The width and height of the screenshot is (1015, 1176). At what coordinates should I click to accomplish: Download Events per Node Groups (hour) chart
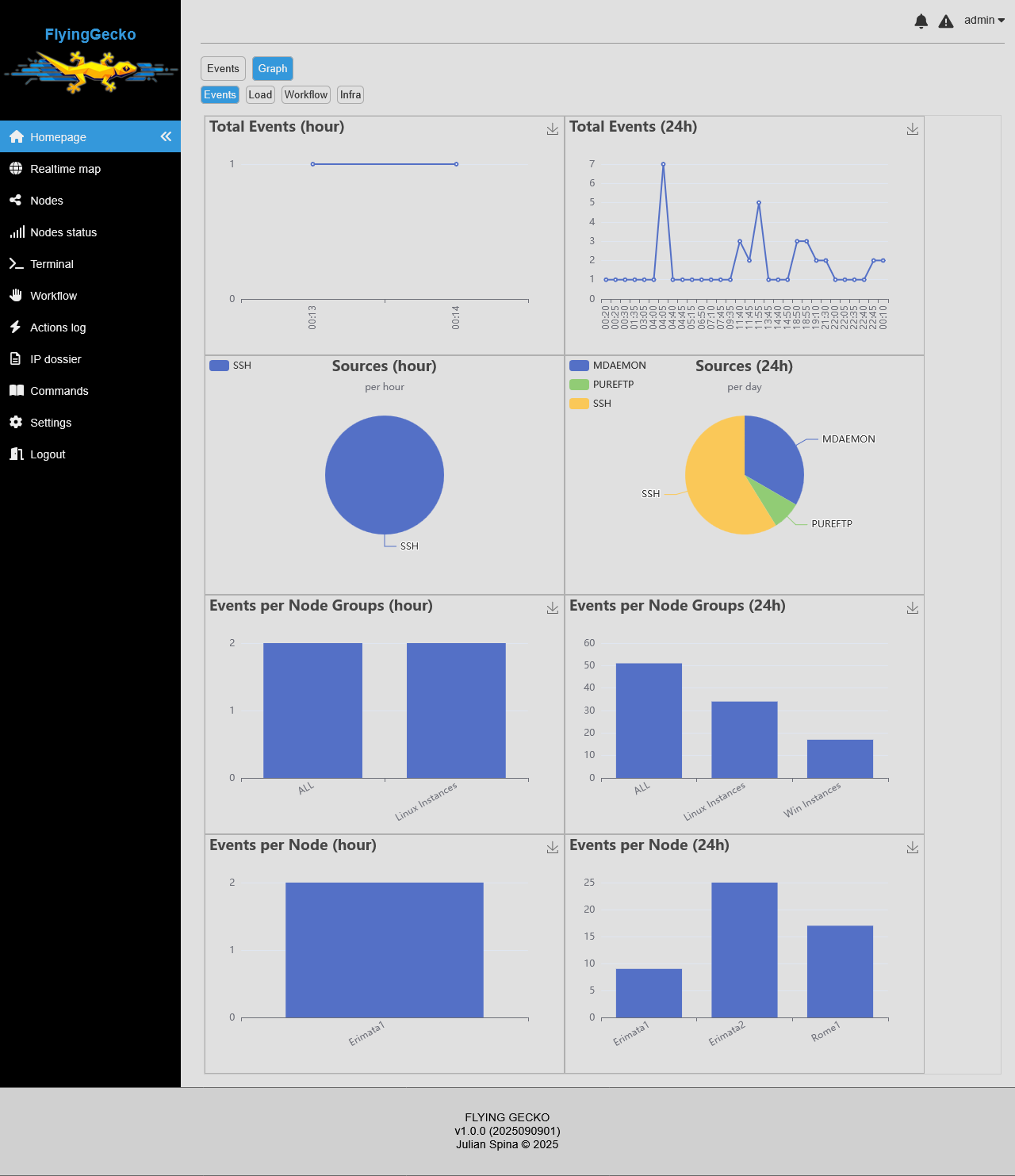click(553, 608)
